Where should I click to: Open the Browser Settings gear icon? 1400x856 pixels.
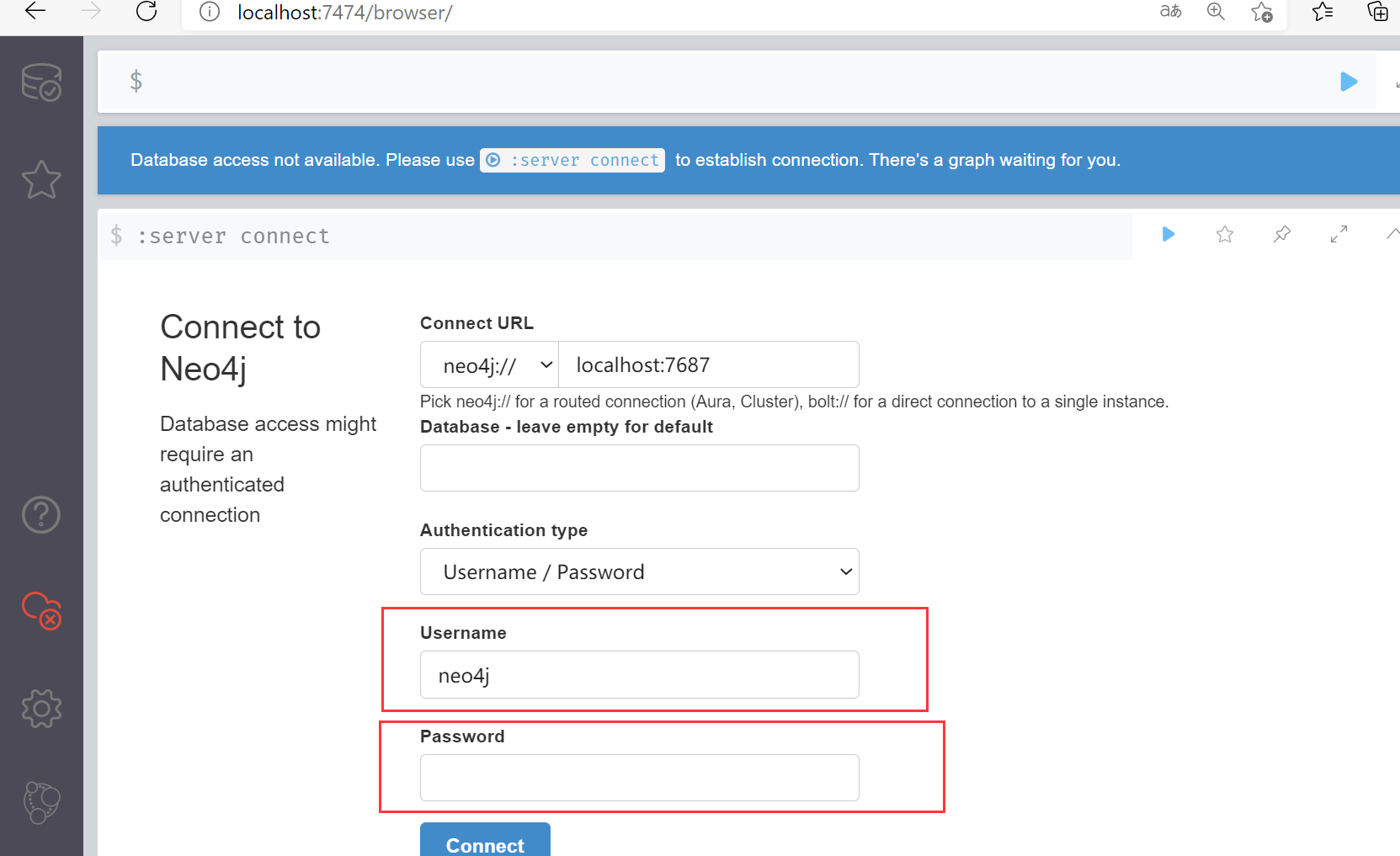click(41, 709)
